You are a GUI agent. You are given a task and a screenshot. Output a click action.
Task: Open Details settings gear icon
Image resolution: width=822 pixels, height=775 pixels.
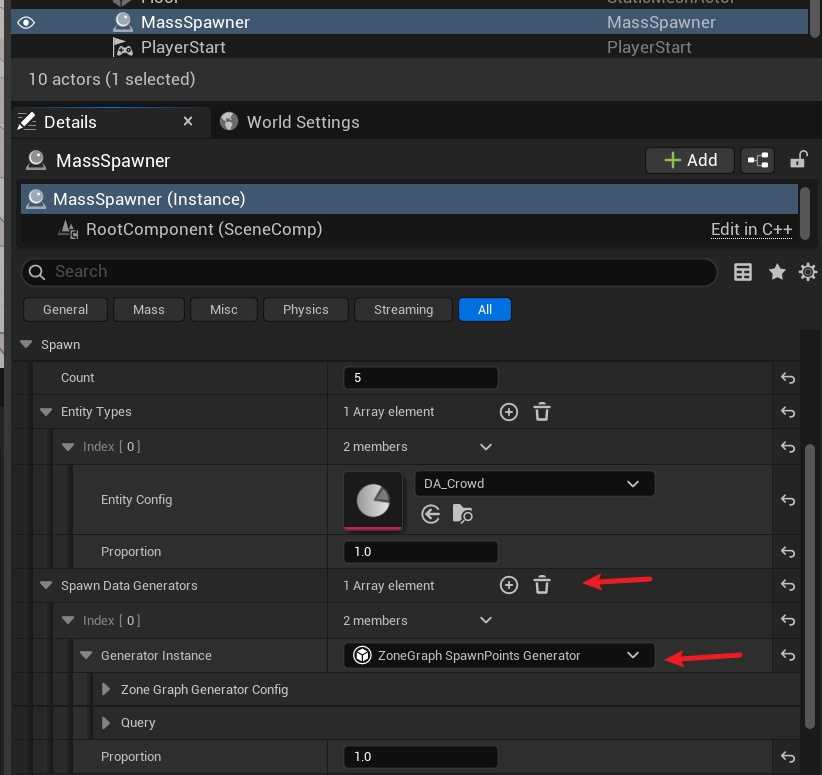point(808,272)
